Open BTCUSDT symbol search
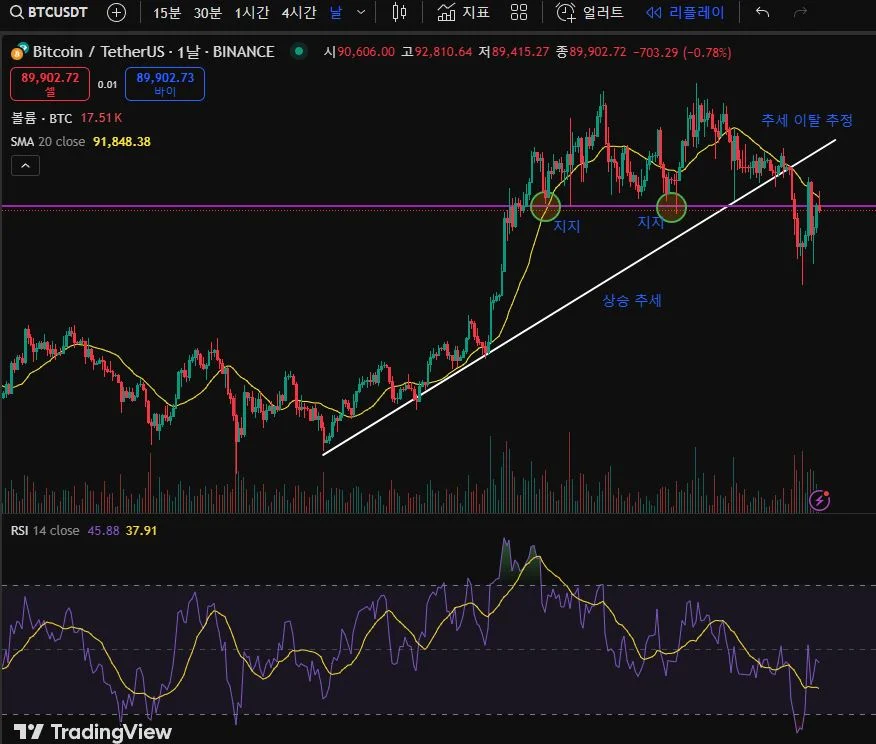Screen dimensions: 876x744 (49, 12)
